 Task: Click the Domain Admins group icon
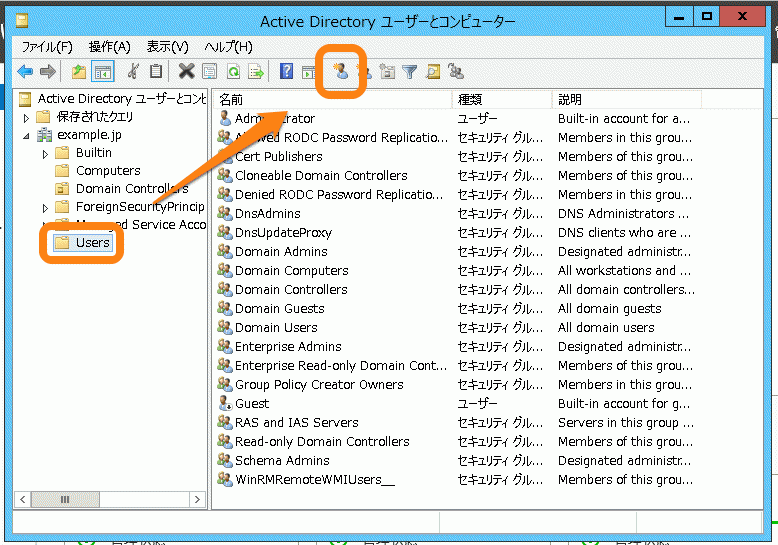pos(225,251)
